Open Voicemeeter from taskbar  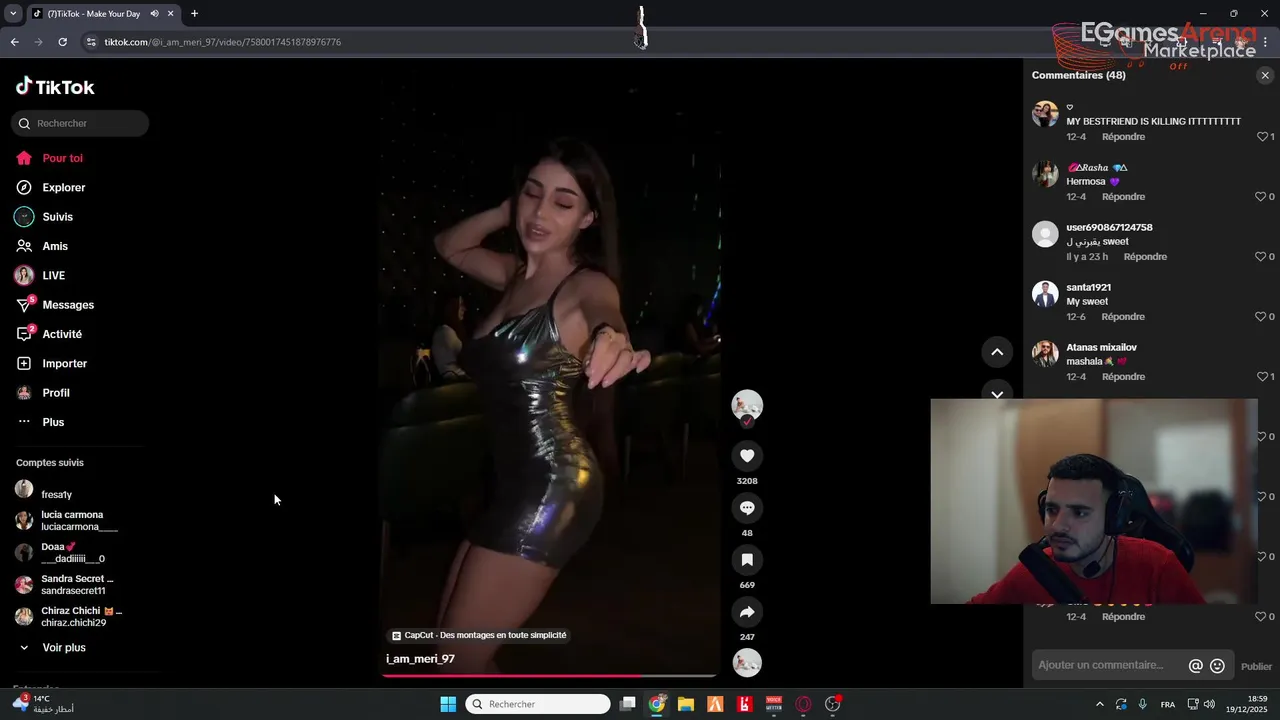pyautogui.click(x=774, y=704)
